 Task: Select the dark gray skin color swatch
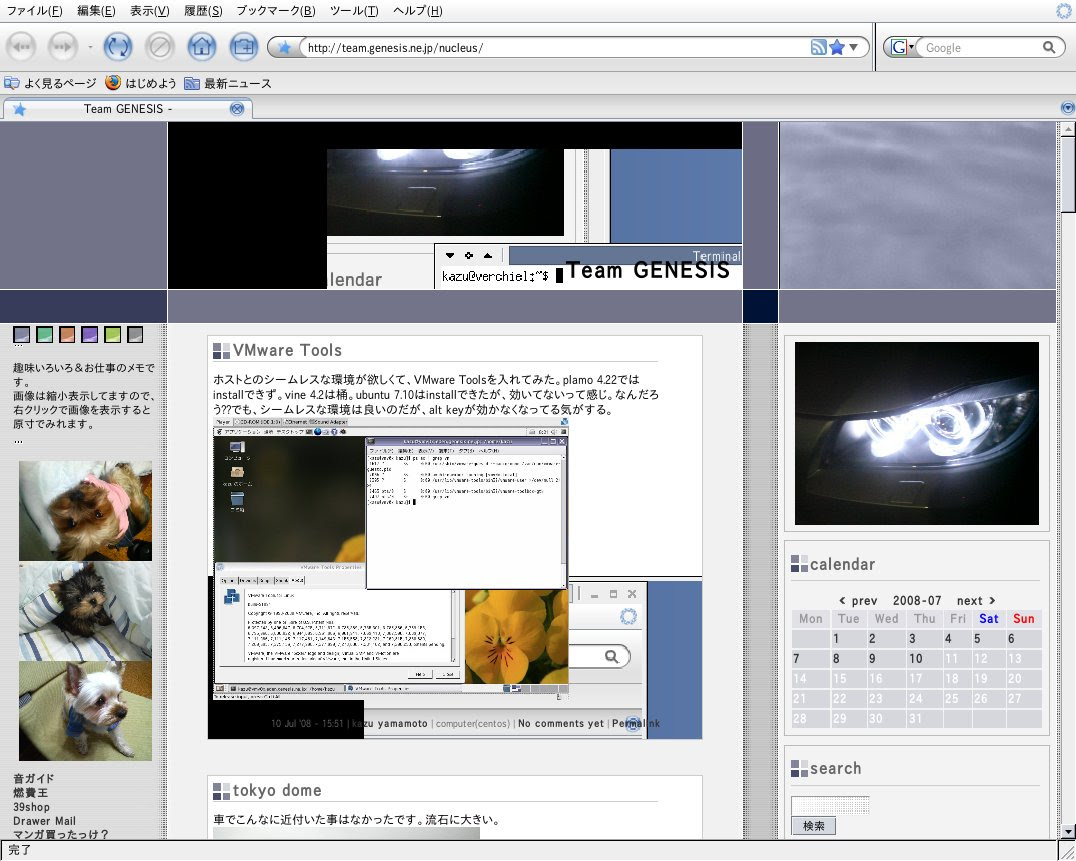(134, 334)
